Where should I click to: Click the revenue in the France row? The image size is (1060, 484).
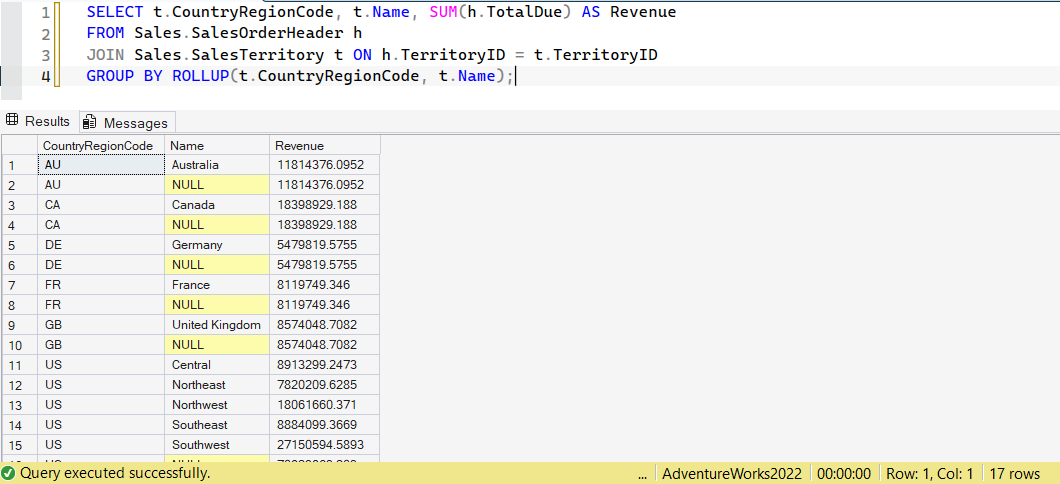coord(325,285)
